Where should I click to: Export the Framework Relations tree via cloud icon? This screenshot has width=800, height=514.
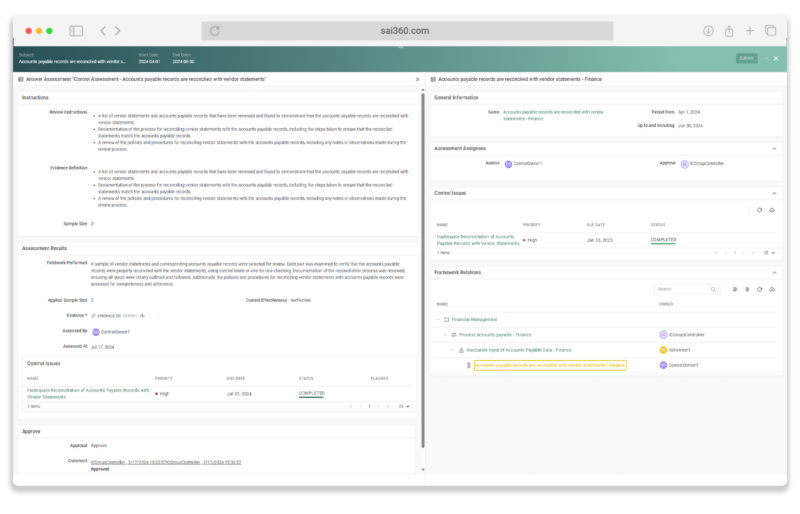[772, 289]
